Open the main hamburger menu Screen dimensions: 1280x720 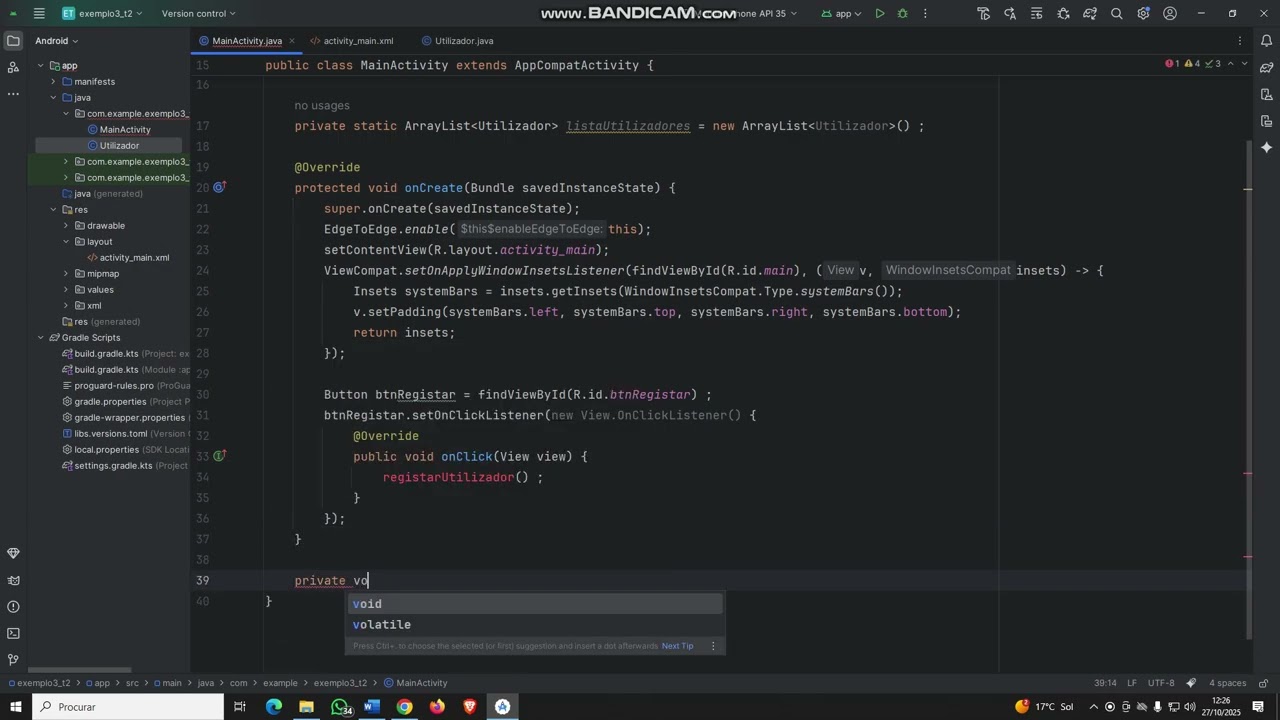[39, 14]
